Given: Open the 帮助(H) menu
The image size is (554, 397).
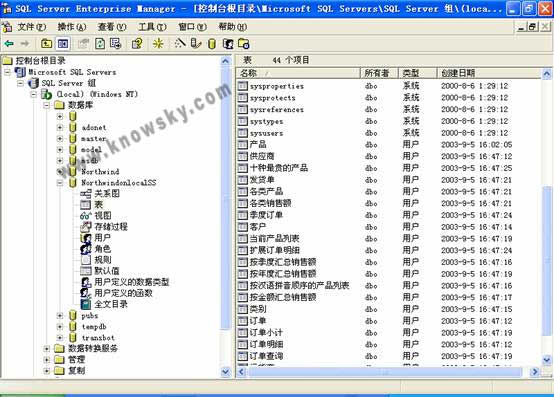Looking at the screenshot, I should pos(233,26).
